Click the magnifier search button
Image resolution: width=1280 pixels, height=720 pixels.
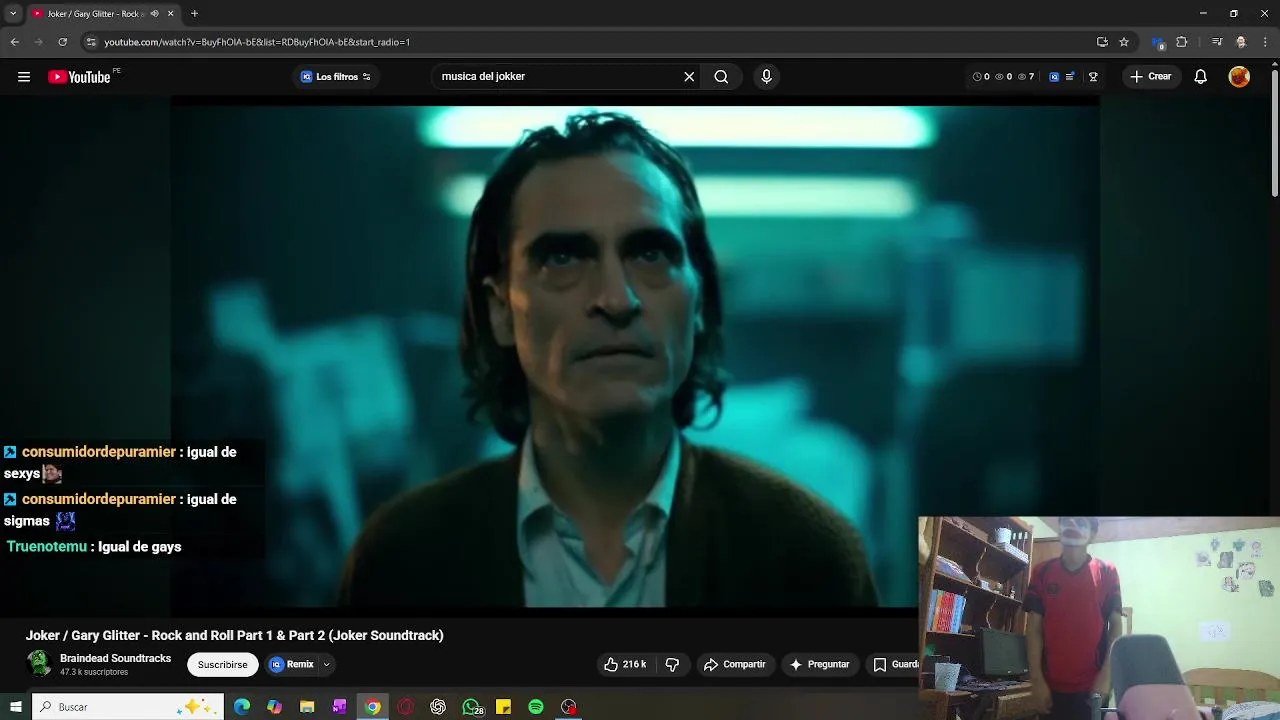pos(721,77)
